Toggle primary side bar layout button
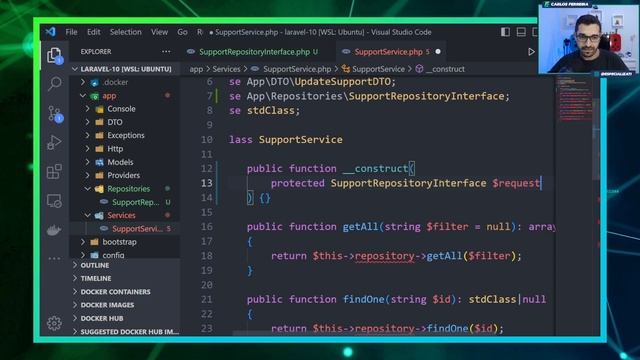The image size is (640, 360). [505, 32]
